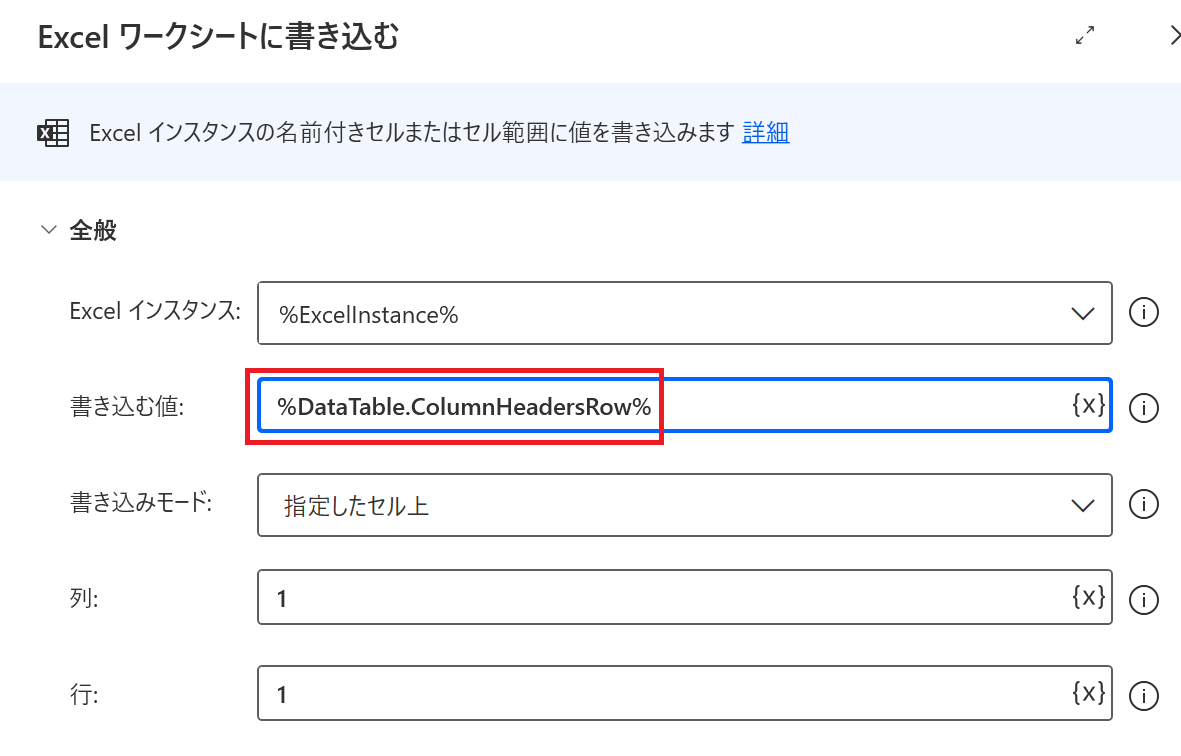Click the %ExcelInstance% combo box
Image resolution: width=1181 pixels, height=756 pixels.
[x=650, y=314]
